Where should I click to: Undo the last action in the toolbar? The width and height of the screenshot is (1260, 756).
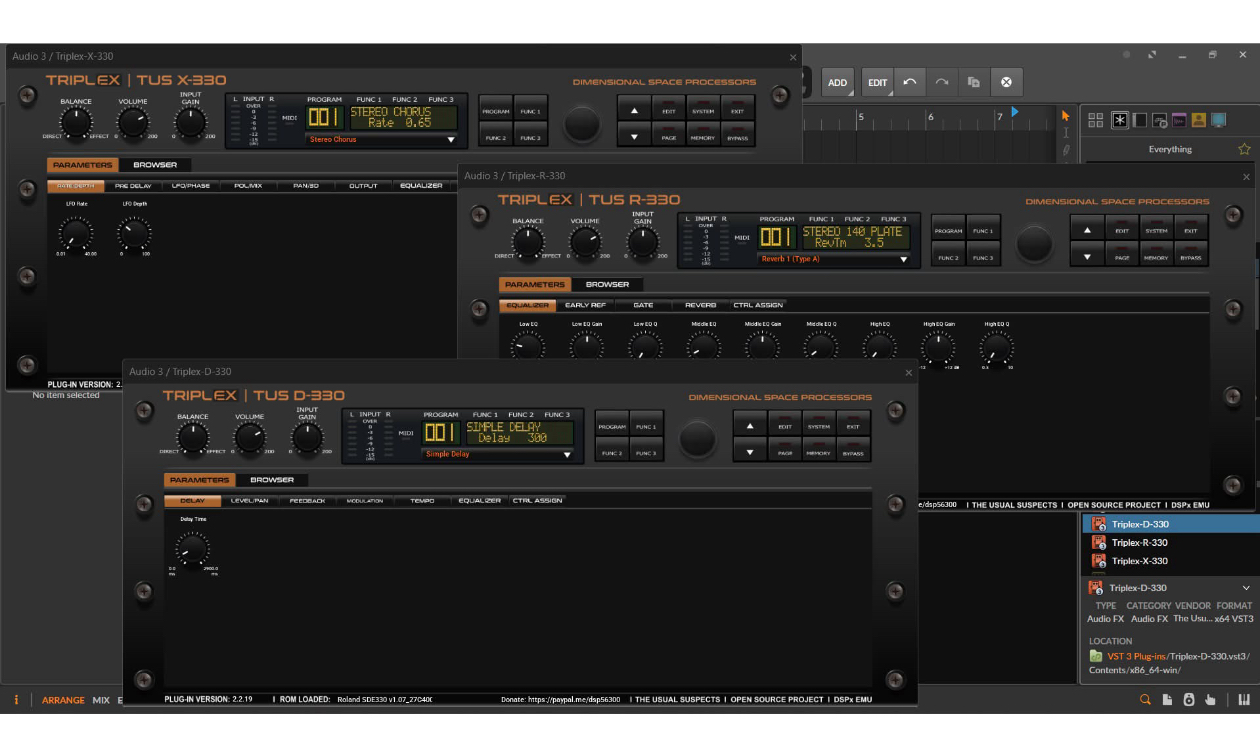[x=909, y=82]
